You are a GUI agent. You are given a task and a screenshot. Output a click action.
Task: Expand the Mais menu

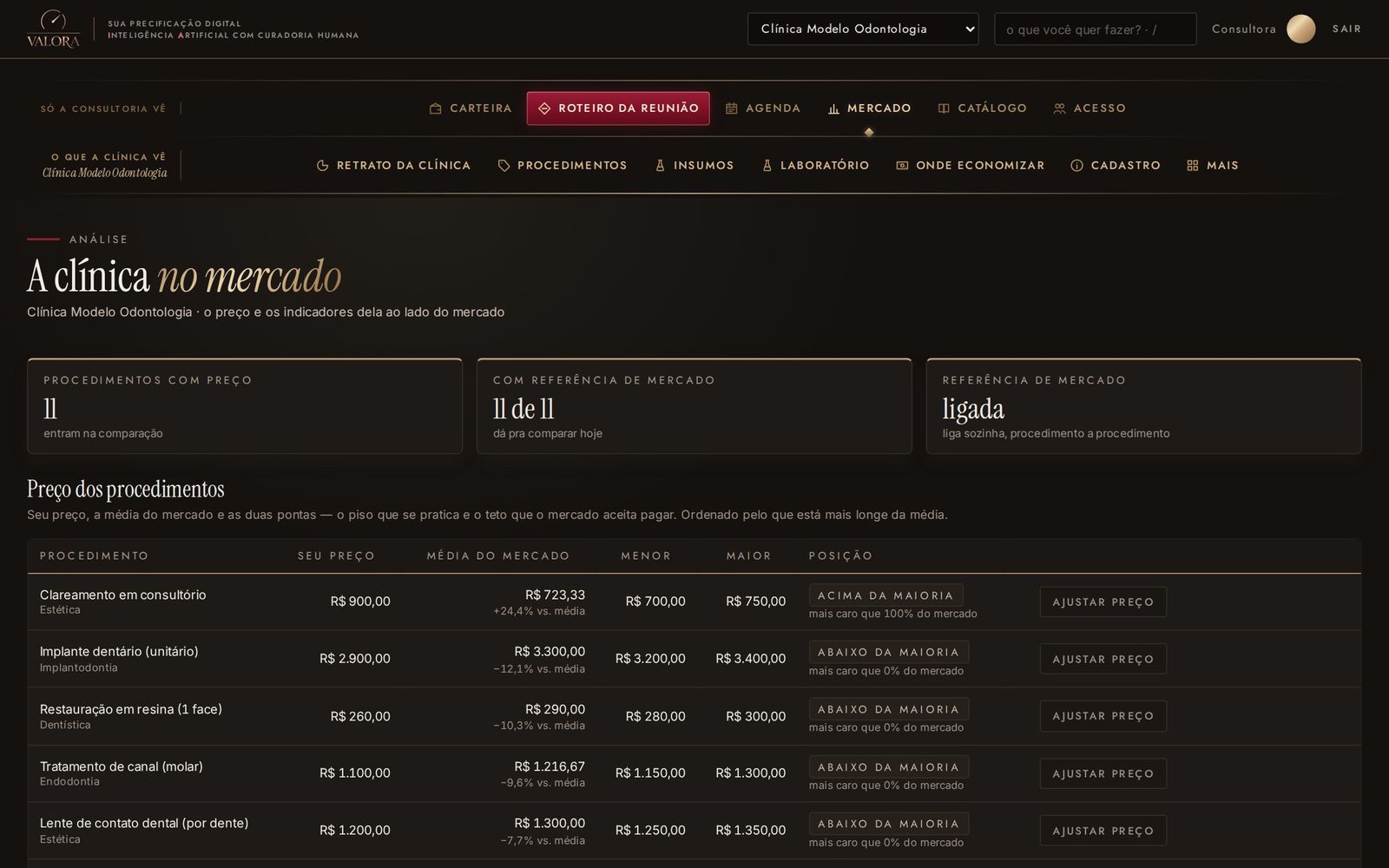(1213, 166)
